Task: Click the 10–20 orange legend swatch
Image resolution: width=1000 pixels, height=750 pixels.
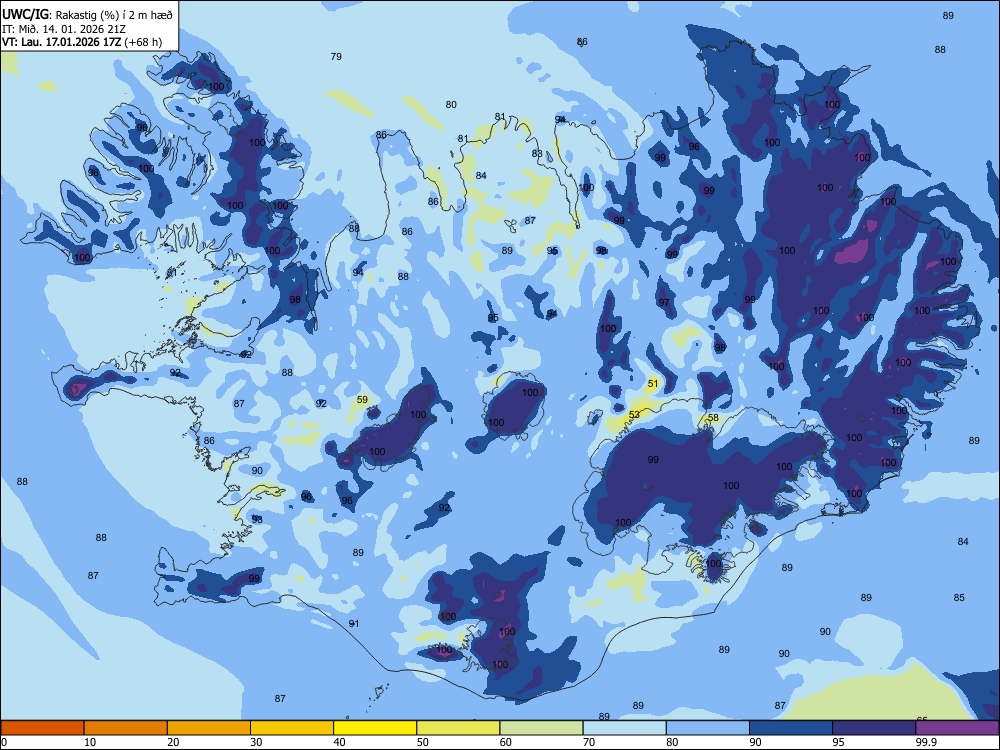Action: (x=126, y=728)
